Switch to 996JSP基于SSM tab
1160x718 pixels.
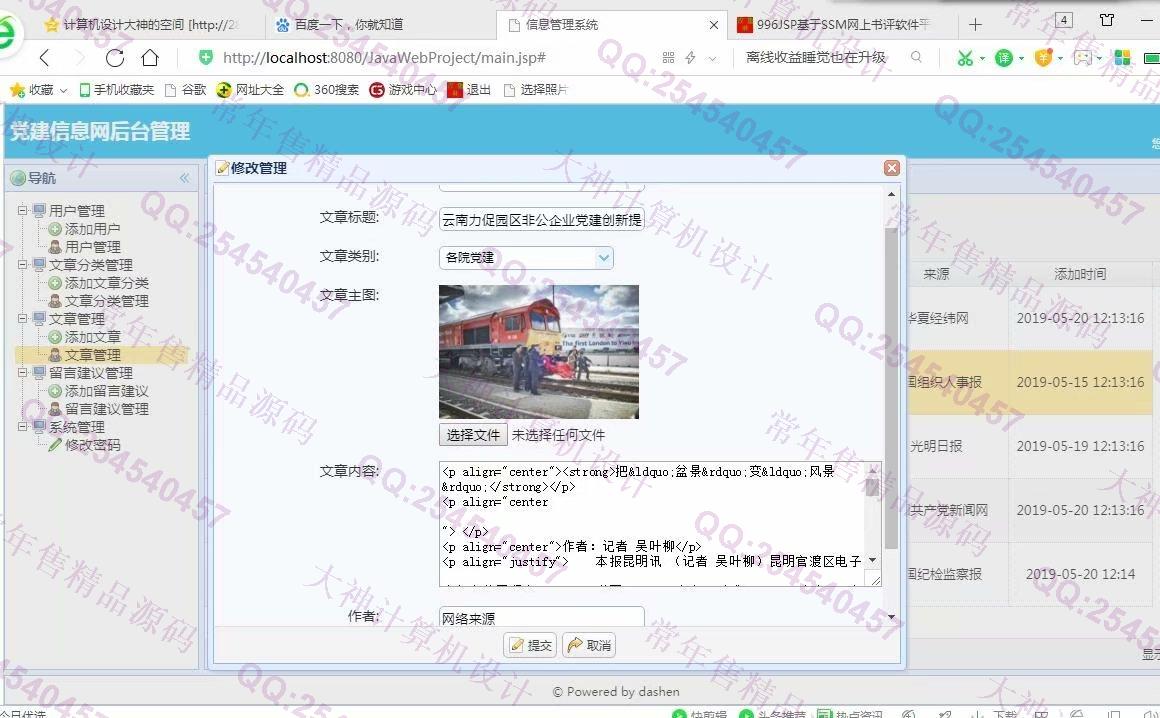click(x=836, y=24)
